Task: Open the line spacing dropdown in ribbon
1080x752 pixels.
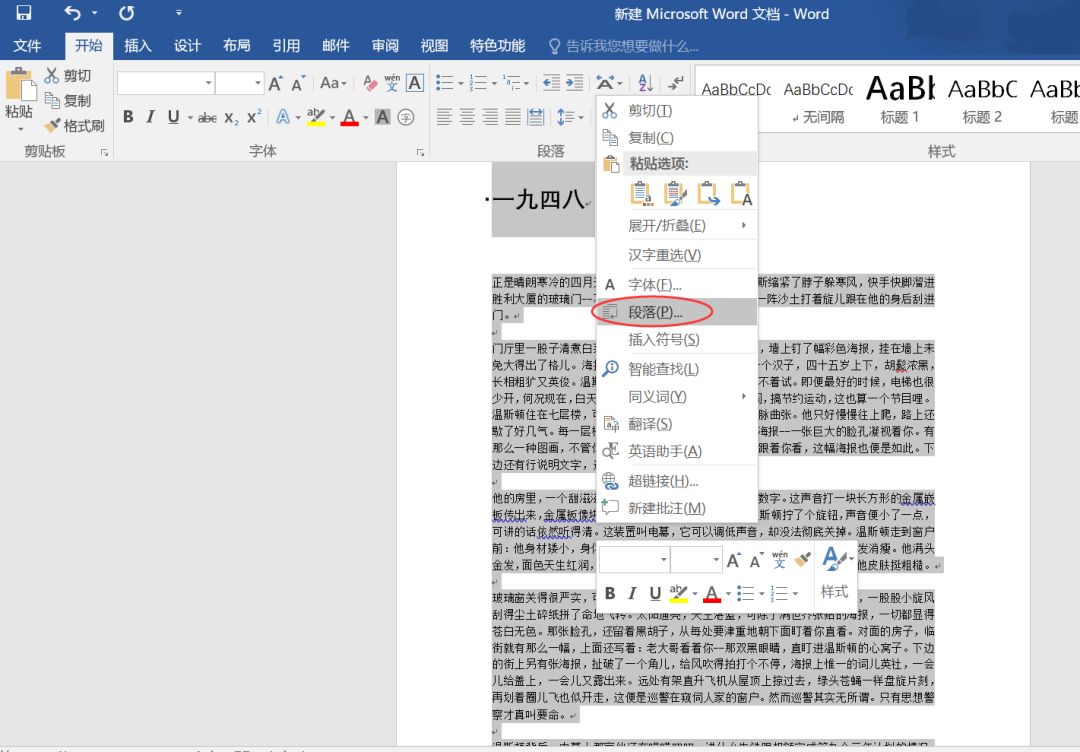Action: tap(570, 117)
